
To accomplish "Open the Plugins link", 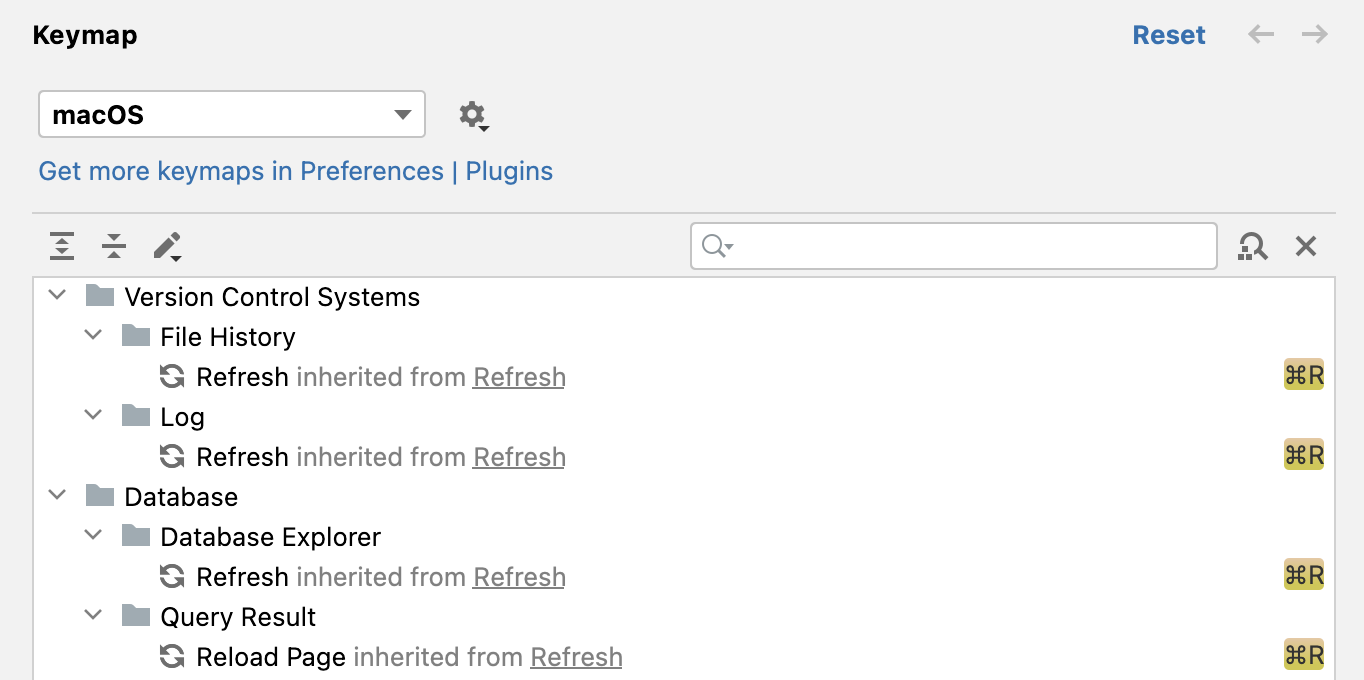I will (510, 171).
